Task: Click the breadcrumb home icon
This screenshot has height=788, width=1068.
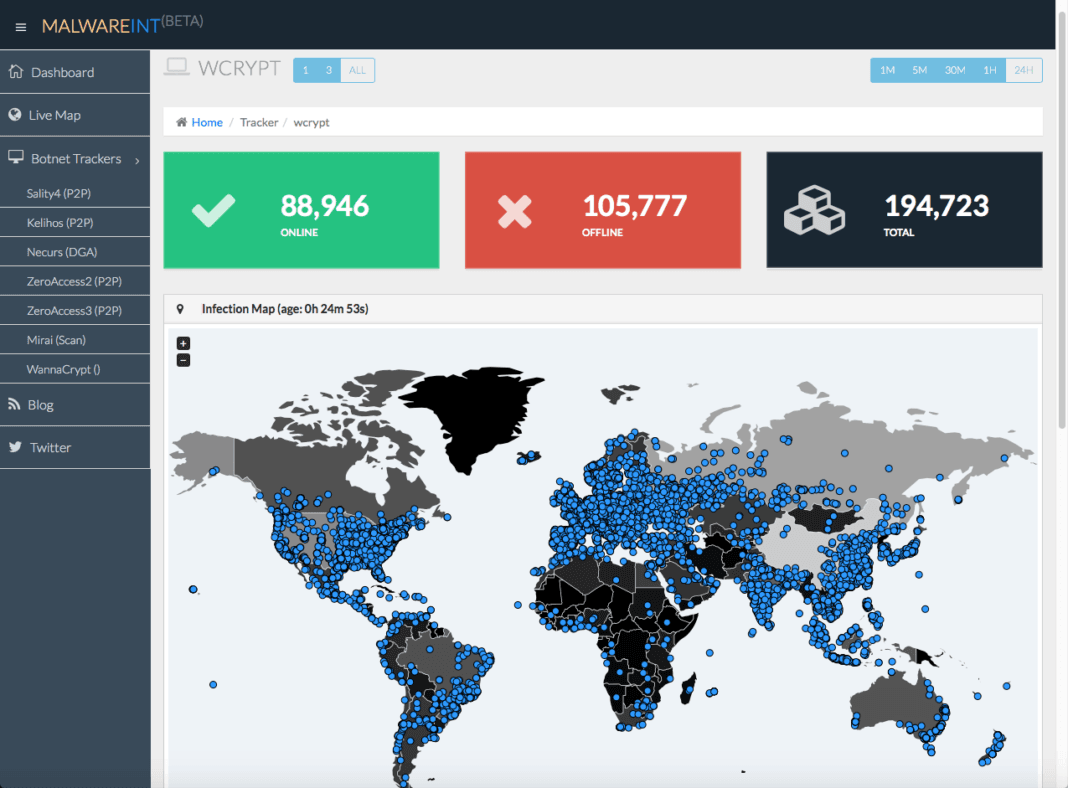Action: coord(181,123)
